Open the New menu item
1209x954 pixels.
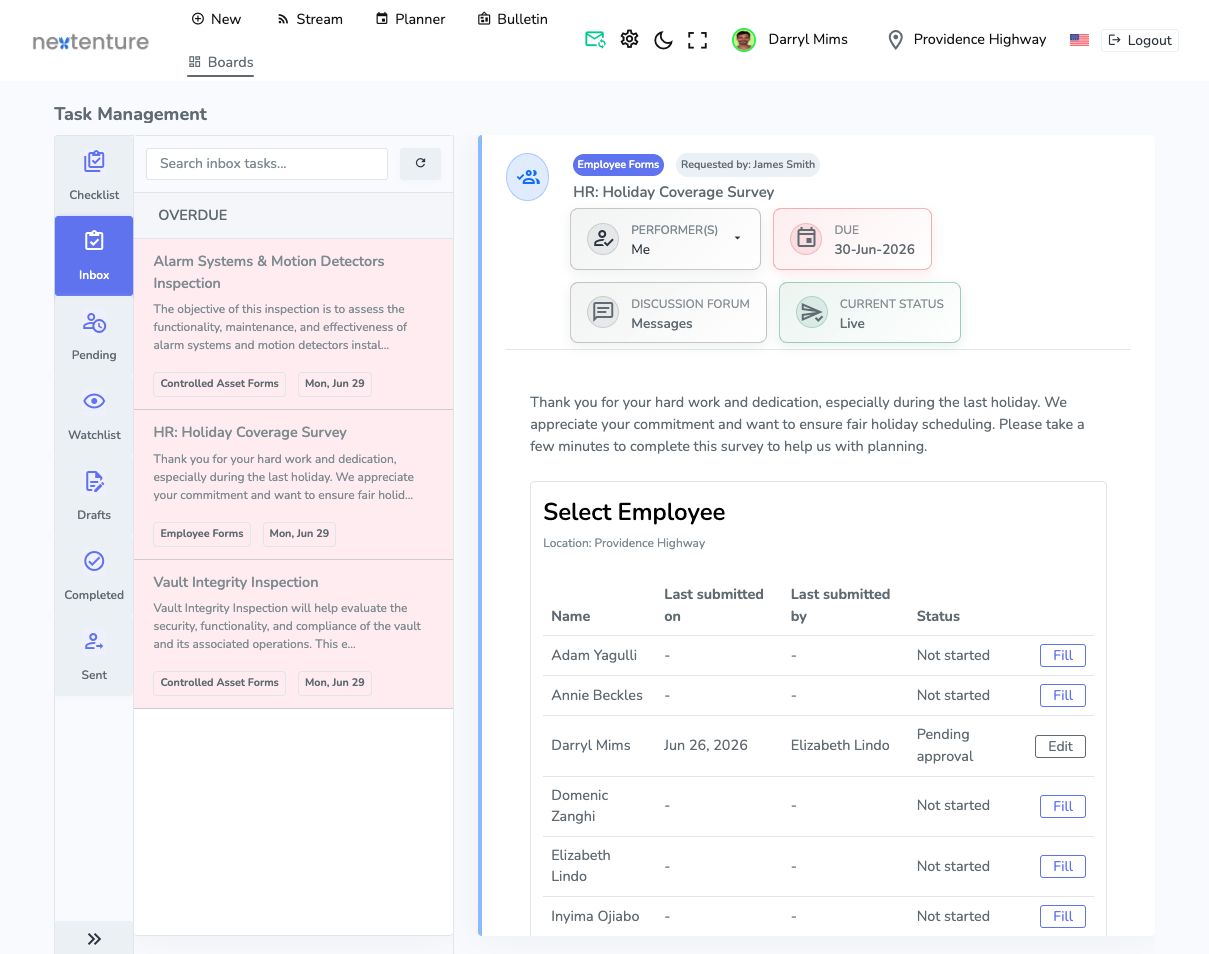tap(216, 19)
